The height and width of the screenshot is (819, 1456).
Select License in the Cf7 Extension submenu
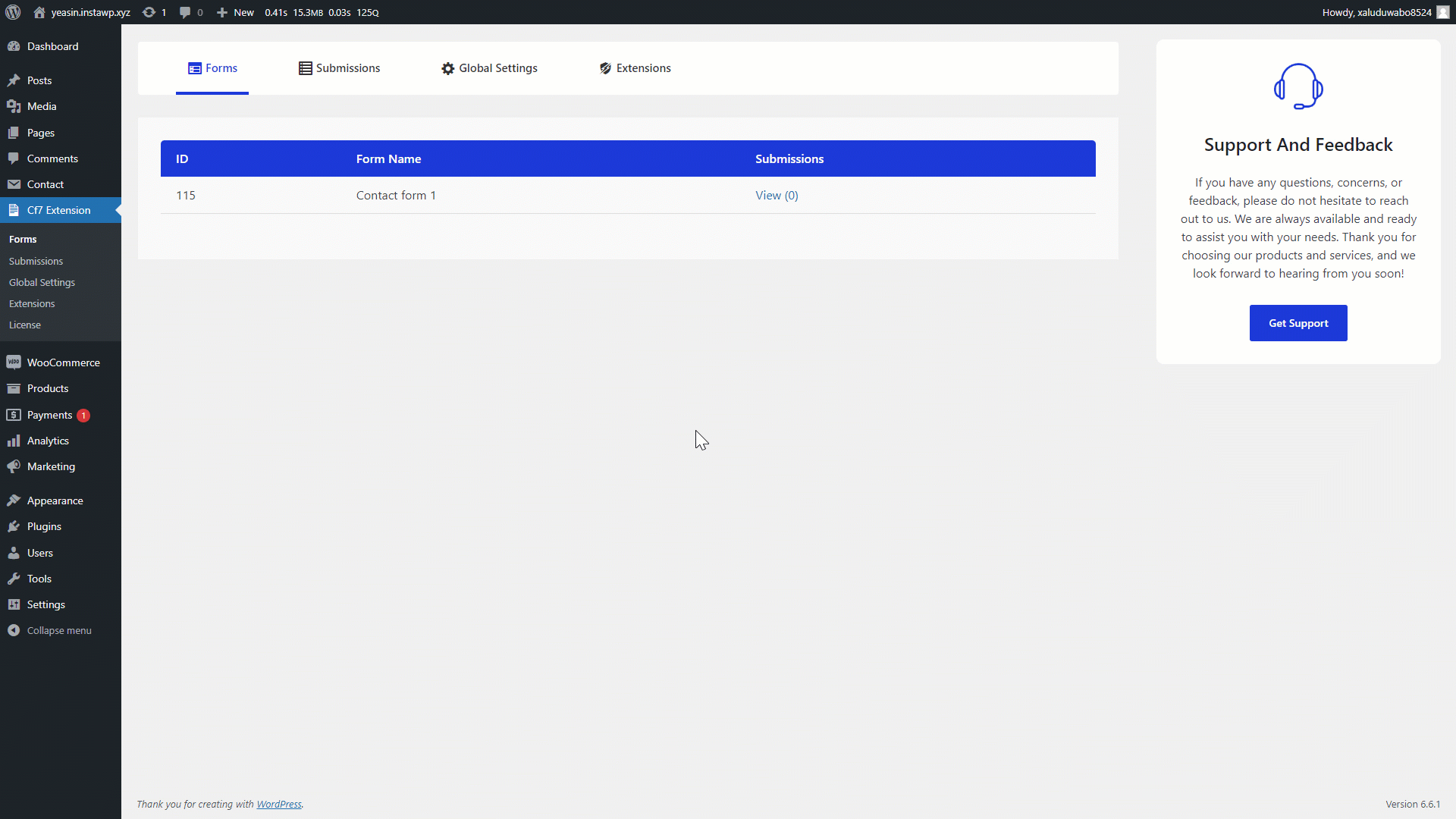[25, 325]
